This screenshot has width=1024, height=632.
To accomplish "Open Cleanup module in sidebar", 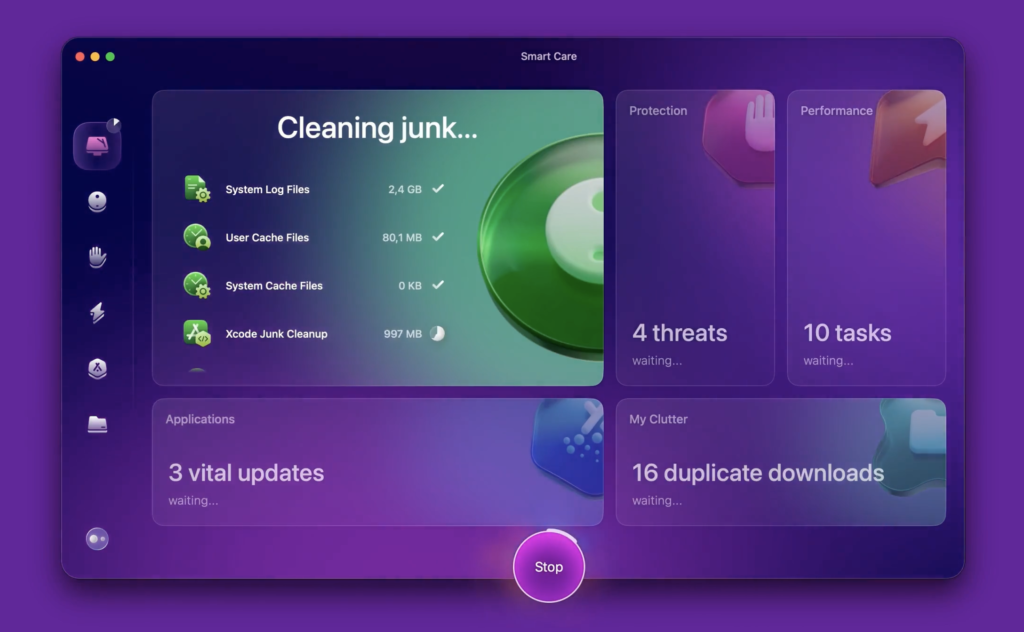I will tap(97, 202).
